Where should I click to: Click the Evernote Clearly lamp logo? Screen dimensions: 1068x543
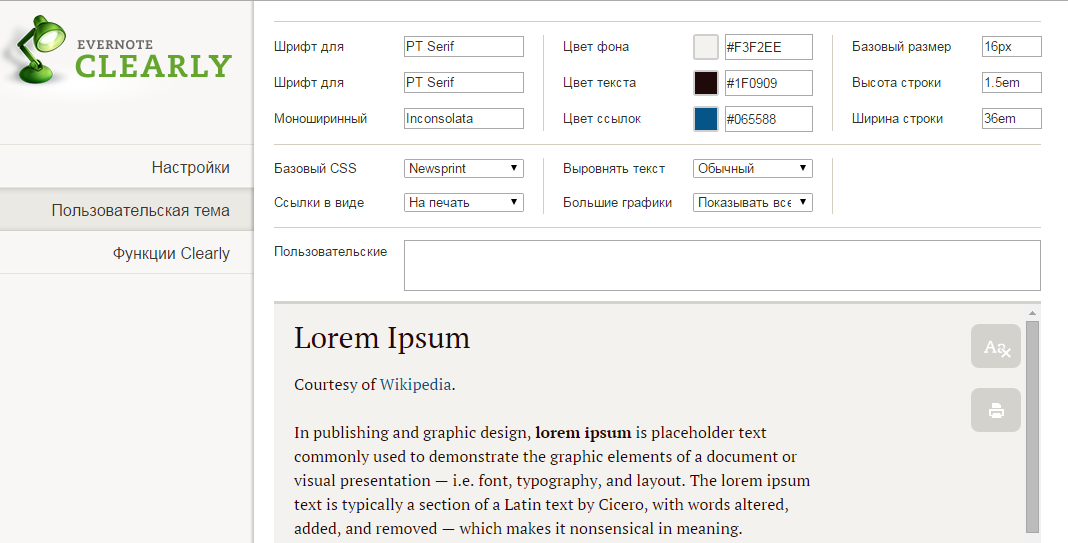40,52
